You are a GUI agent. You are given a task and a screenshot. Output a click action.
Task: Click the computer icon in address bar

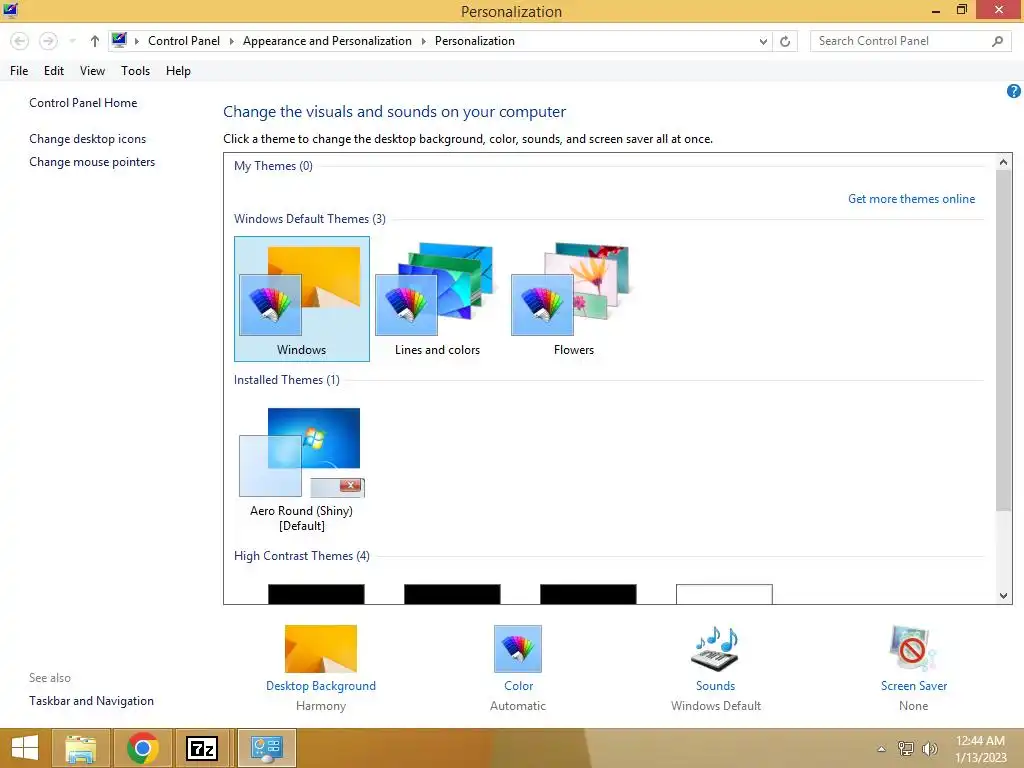click(119, 40)
